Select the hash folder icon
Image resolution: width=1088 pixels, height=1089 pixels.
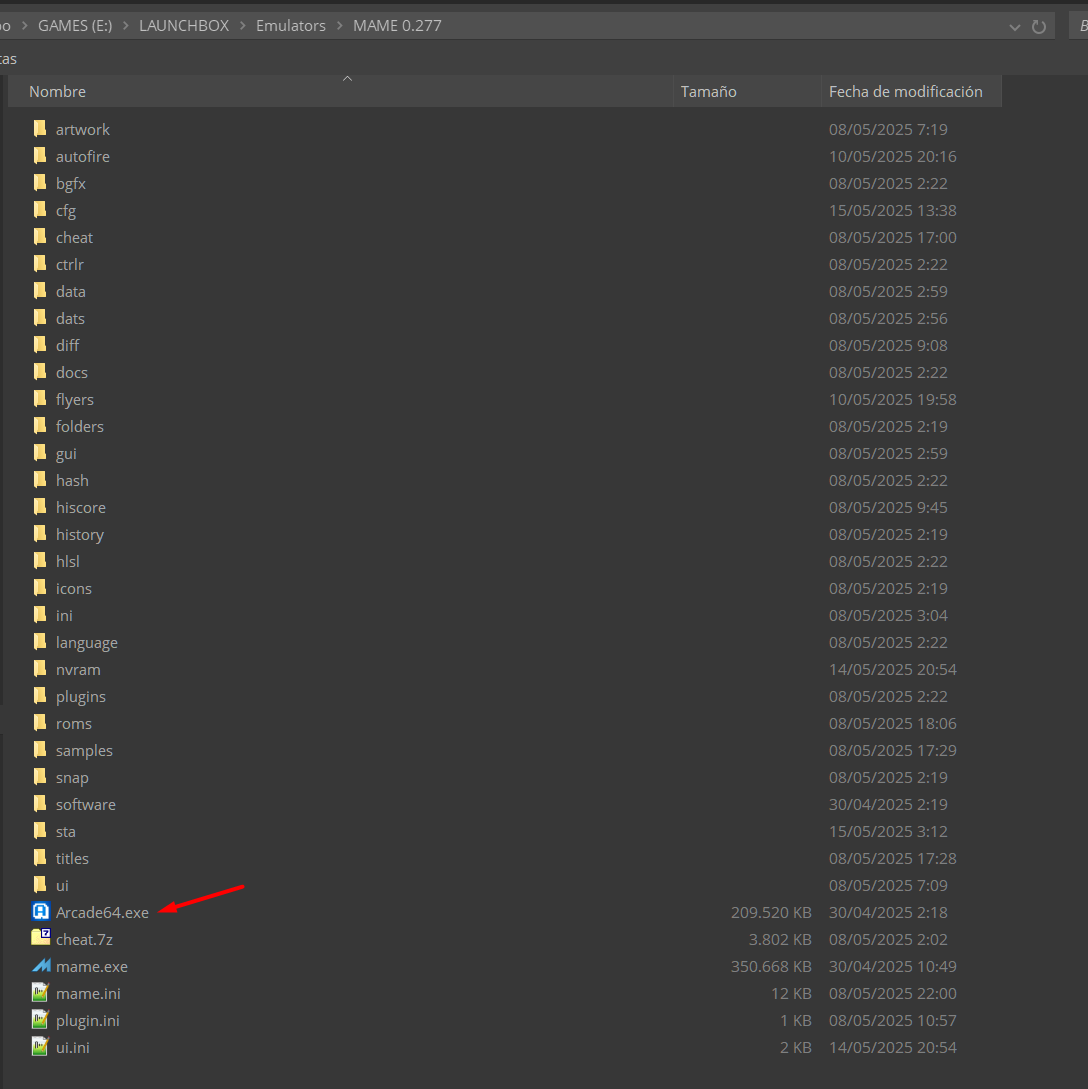(40, 480)
